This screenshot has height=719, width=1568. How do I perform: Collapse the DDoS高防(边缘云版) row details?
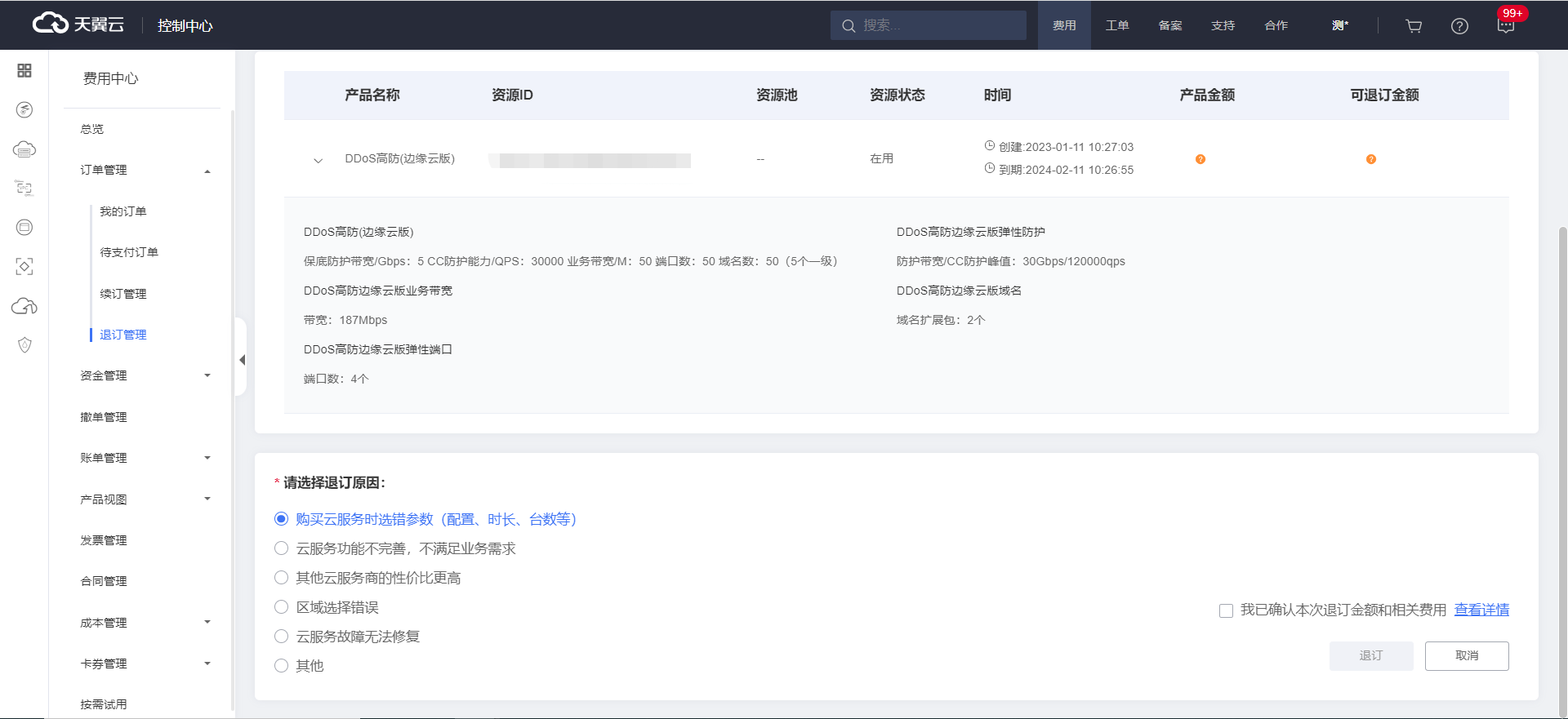click(318, 160)
